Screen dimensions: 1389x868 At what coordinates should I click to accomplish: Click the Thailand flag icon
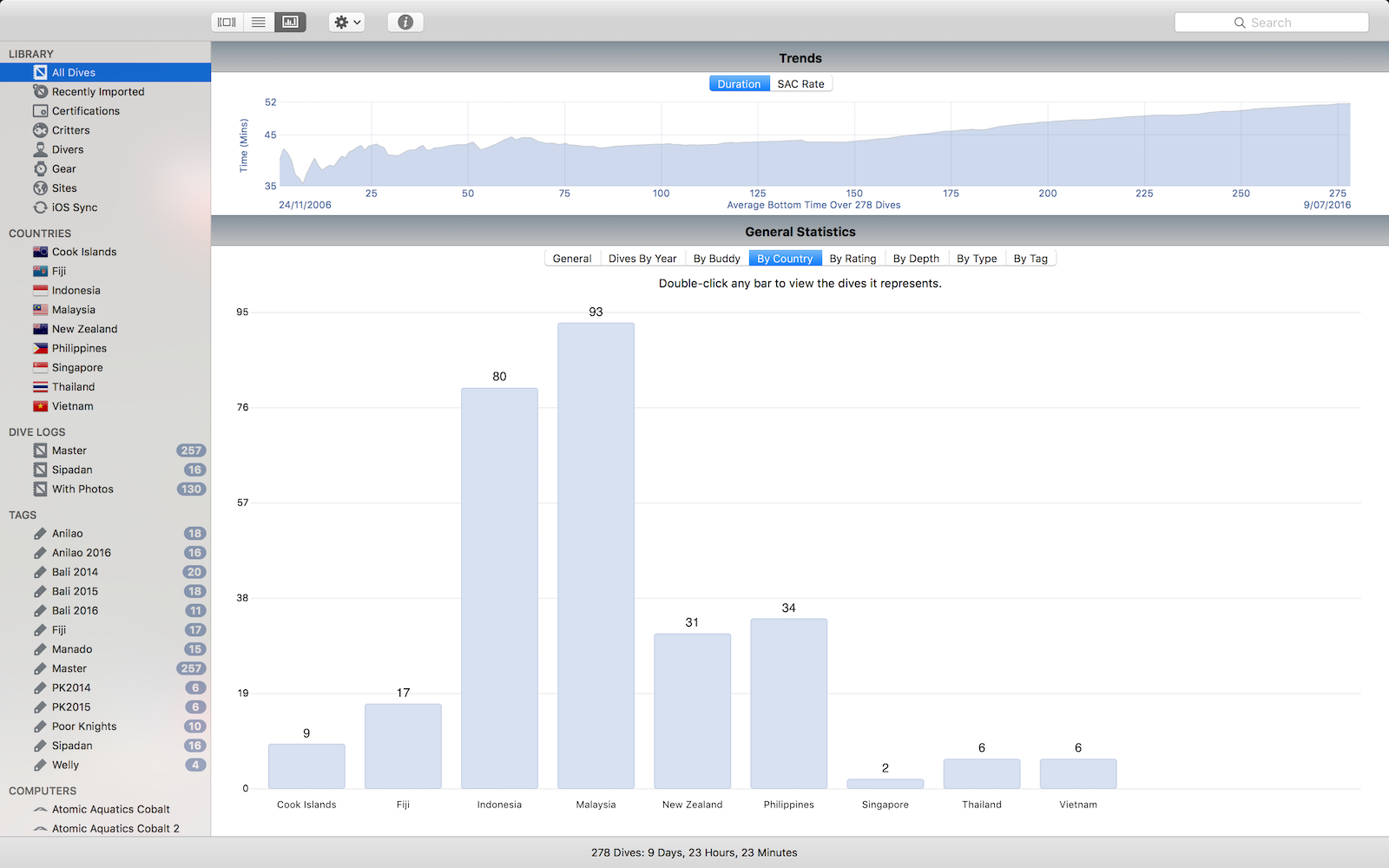click(41, 387)
